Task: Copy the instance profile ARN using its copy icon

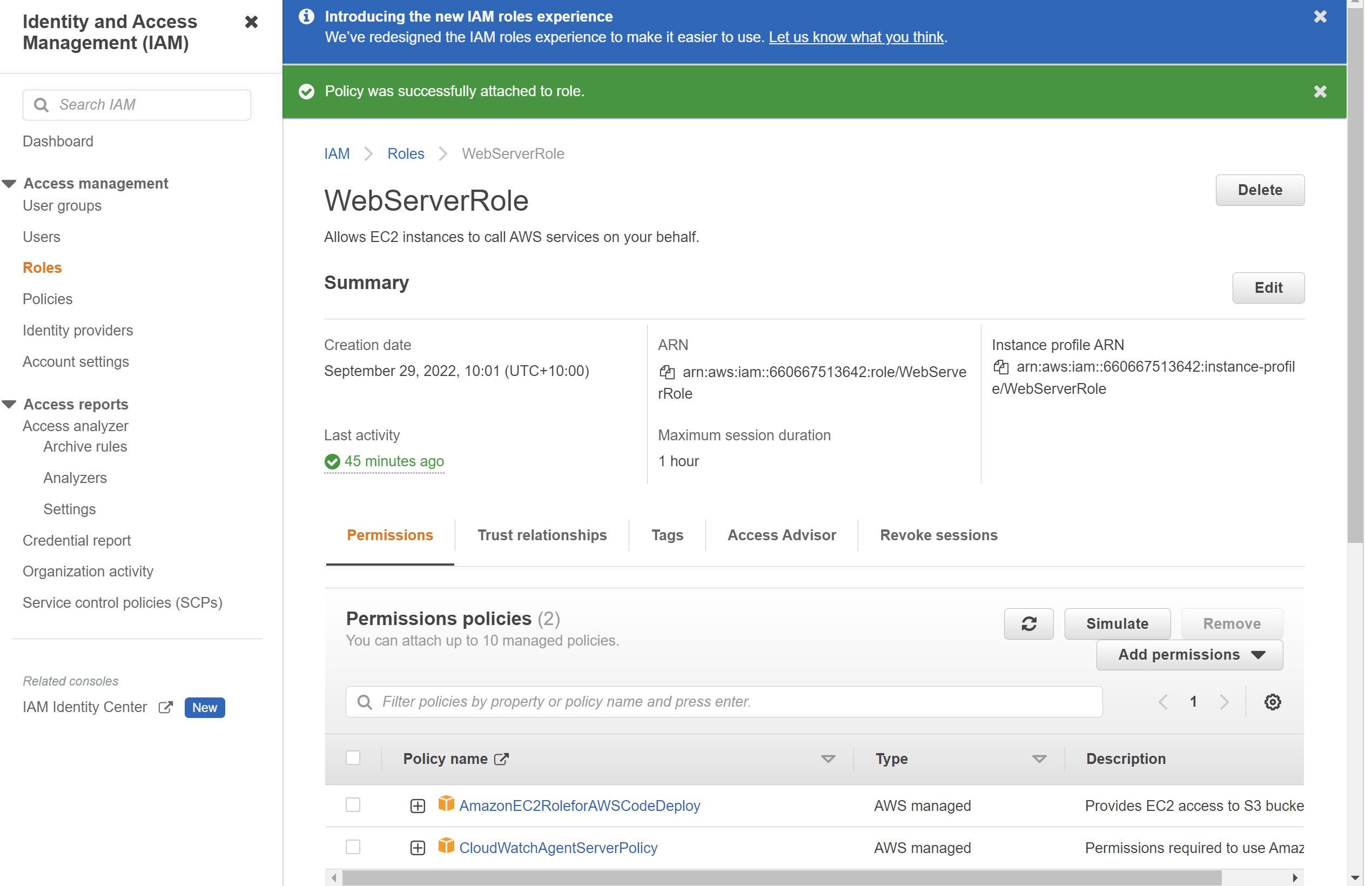Action: click(x=1001, y=367)
